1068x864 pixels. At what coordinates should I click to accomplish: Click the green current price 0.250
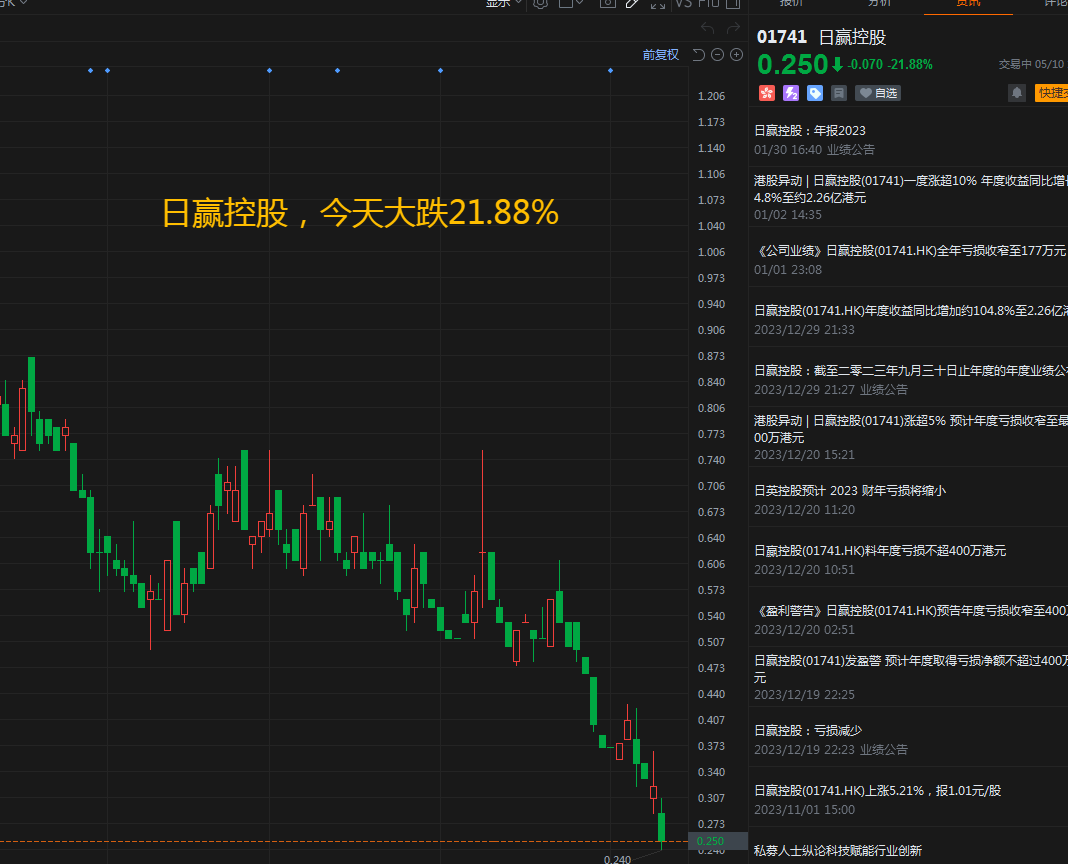click(x=792, y=65)
